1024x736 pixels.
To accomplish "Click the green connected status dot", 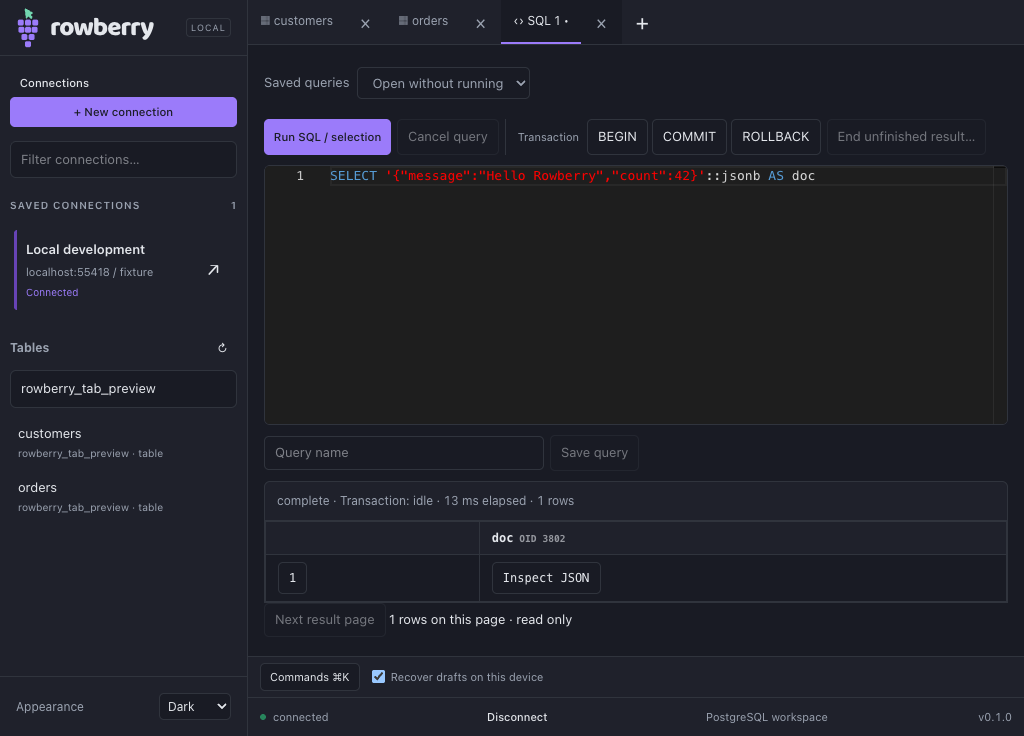I will (x=263, y=717).
